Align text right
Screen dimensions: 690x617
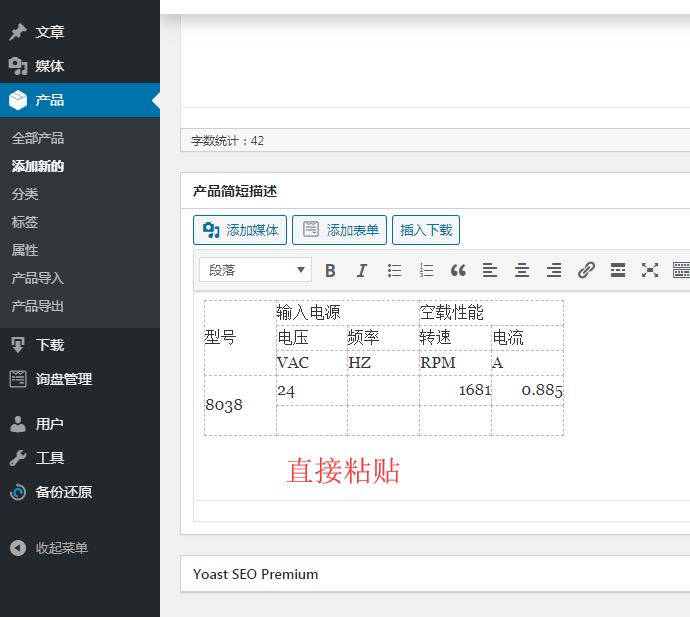tap(554, 270)
